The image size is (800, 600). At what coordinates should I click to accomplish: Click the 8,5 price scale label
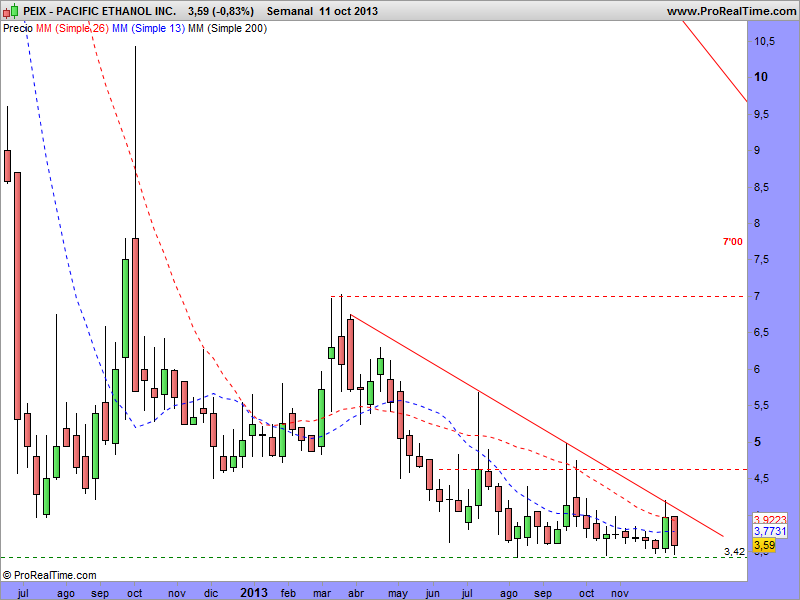(762, 188)
